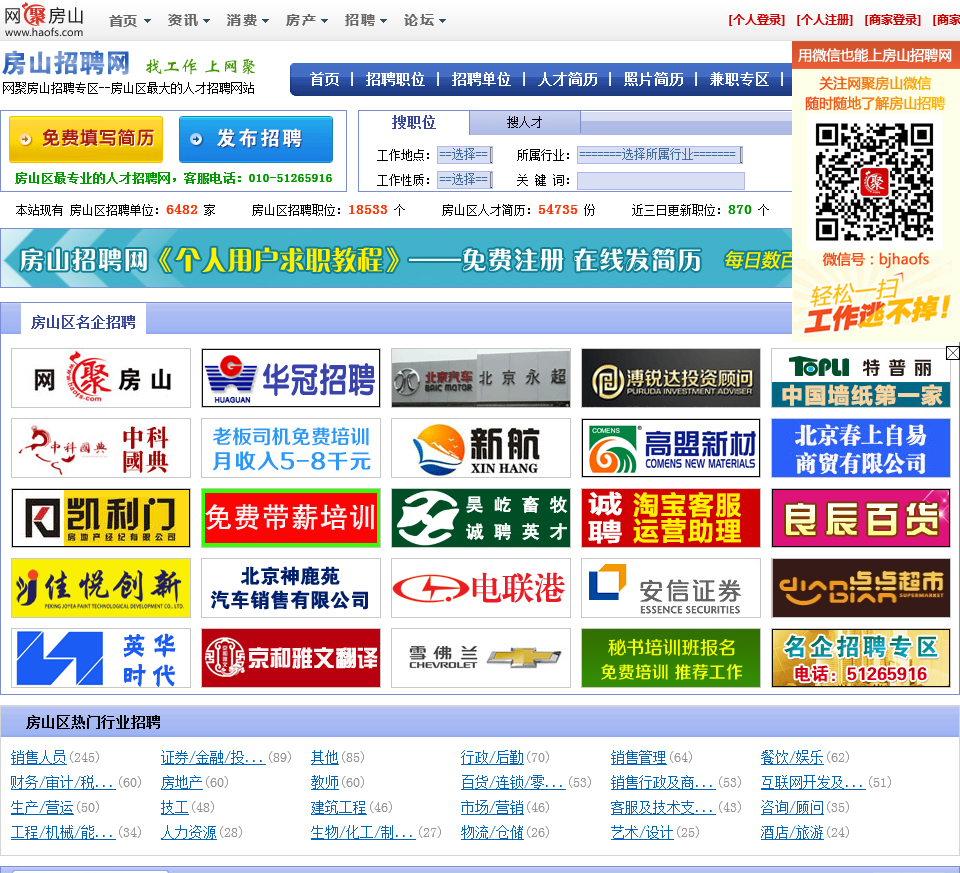
Task: Open the 工作性质 dropdown
Action: click(x=465, y=180)
